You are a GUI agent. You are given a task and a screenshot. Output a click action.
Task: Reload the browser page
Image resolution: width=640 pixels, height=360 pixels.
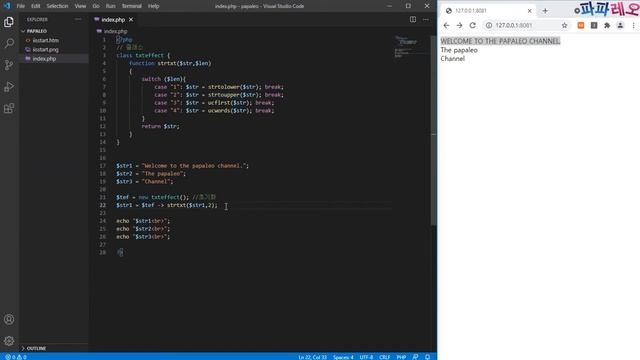(473, 25)
